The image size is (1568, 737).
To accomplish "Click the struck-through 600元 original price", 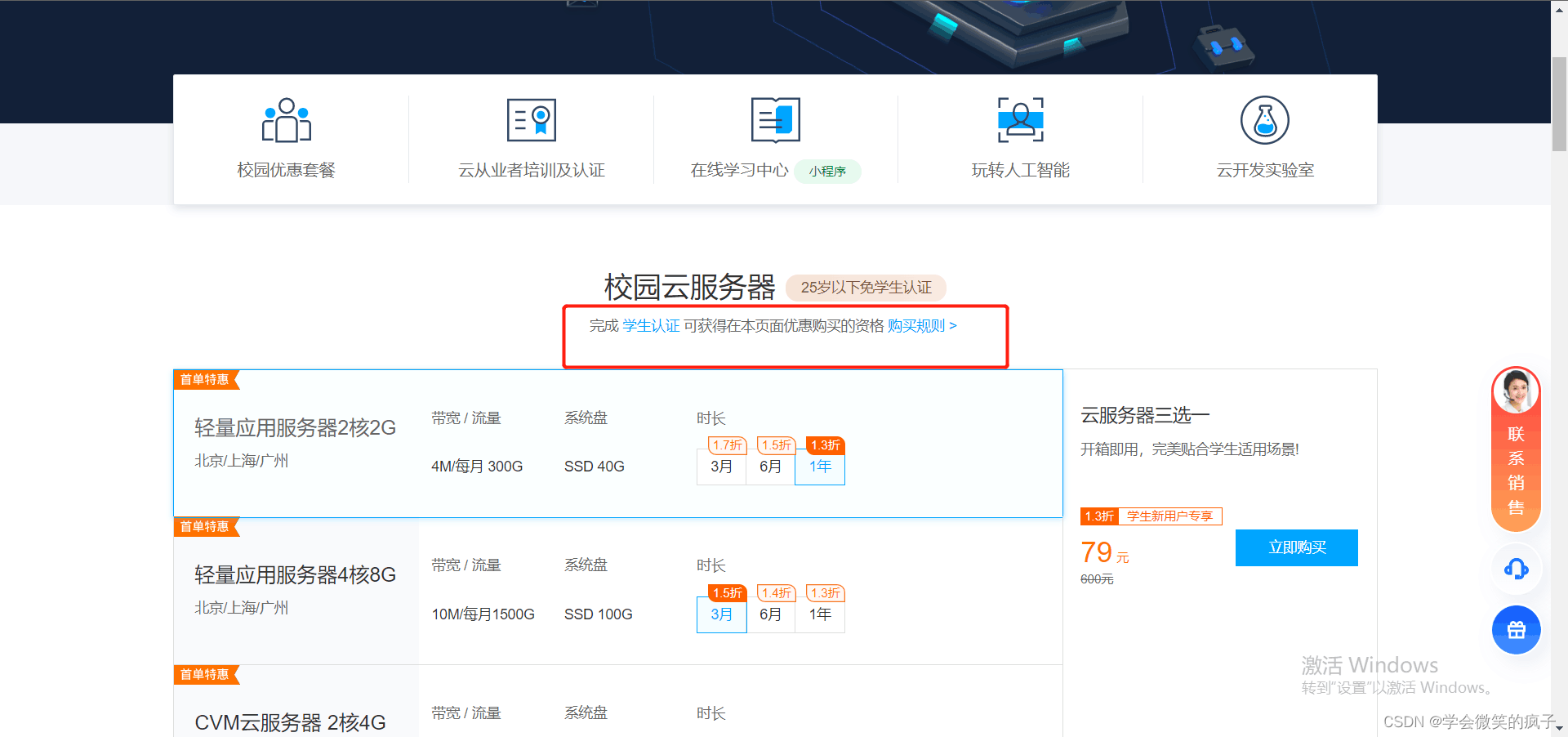I will pyautogui.click(x=1097, y=579).
